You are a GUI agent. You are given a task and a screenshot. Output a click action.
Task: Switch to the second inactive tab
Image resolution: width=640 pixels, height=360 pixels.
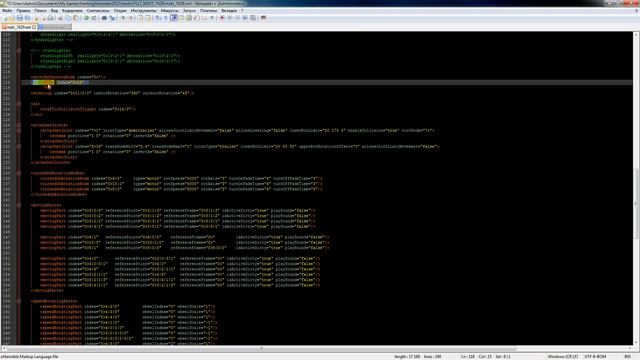coord(54,27)
